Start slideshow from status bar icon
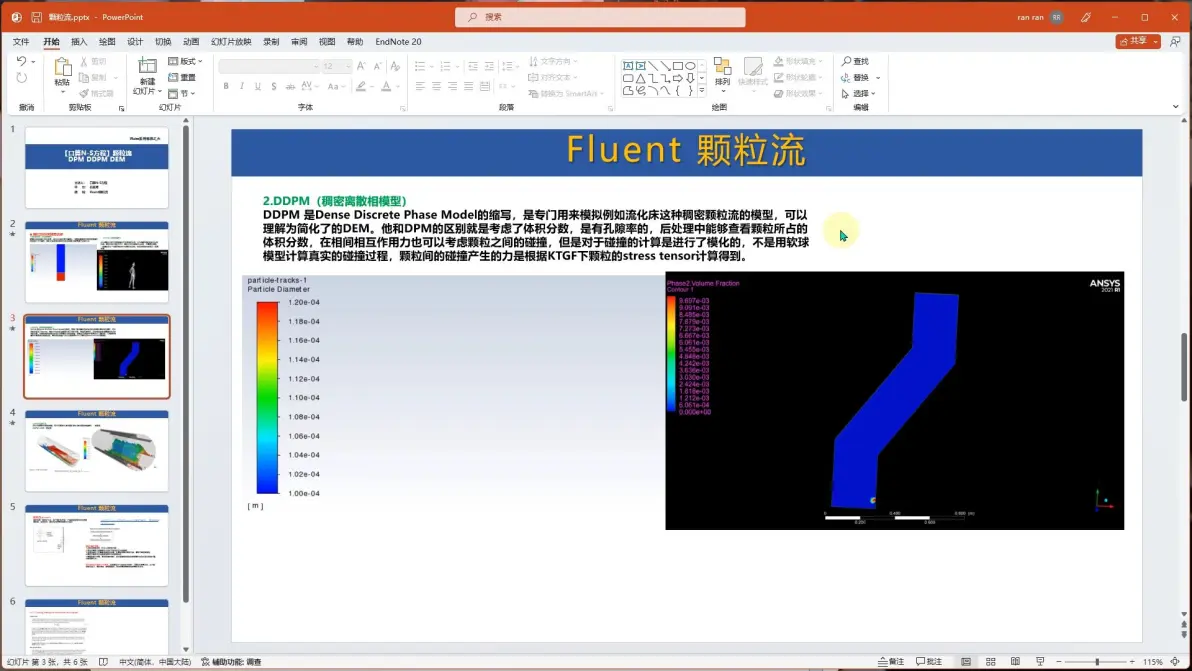This screenshot has height=671, width=1192. click(1040, 662)
